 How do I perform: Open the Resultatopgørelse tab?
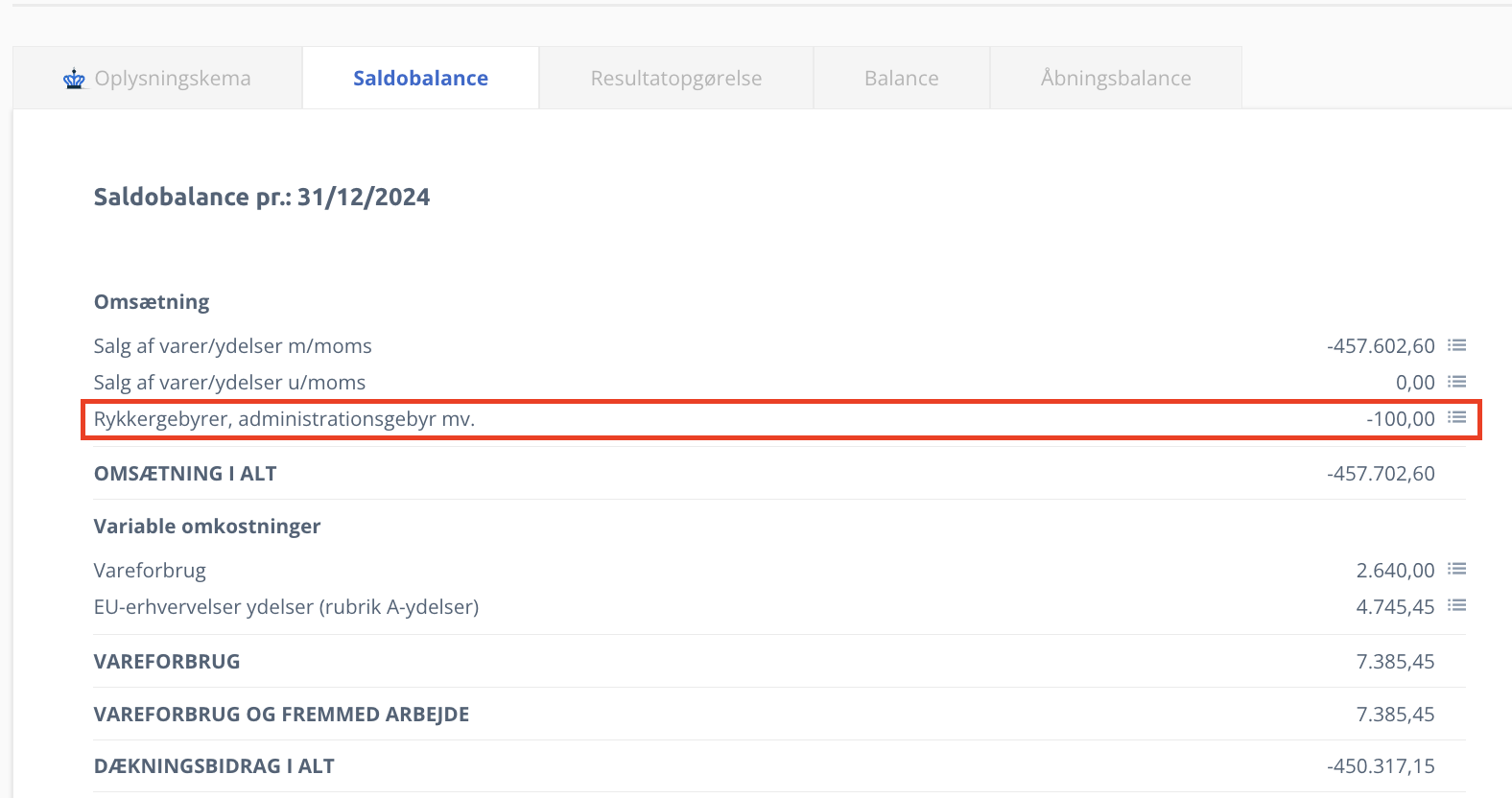pyautogui.click(x=675, y=79)
